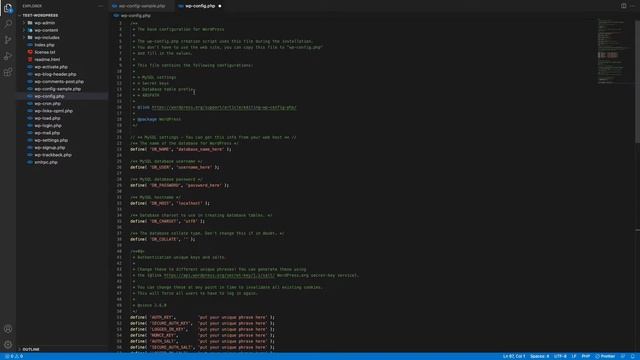Click on 'database_name_here' string in DB_NAME line
This screenshot has width=640, height=360.
click(x=200, y=149)
